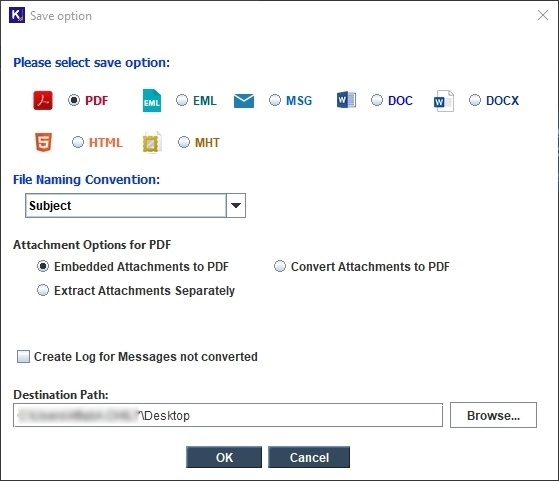Click the Kernel app logo in title bar
This screenshot has height=481, width=559.
[17, 15]
